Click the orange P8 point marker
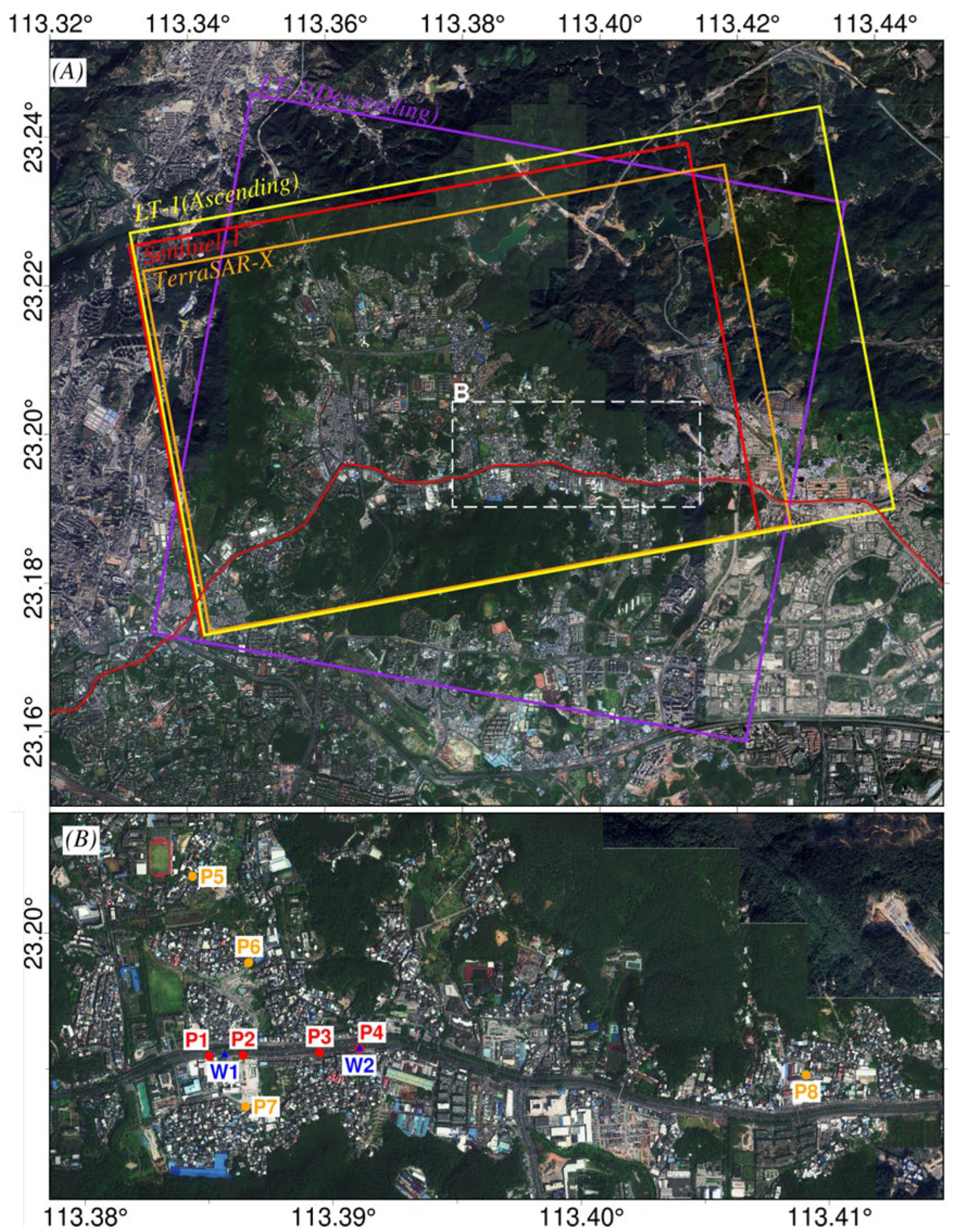This screenshot has width=963, height=1232. click(806, 1075)
